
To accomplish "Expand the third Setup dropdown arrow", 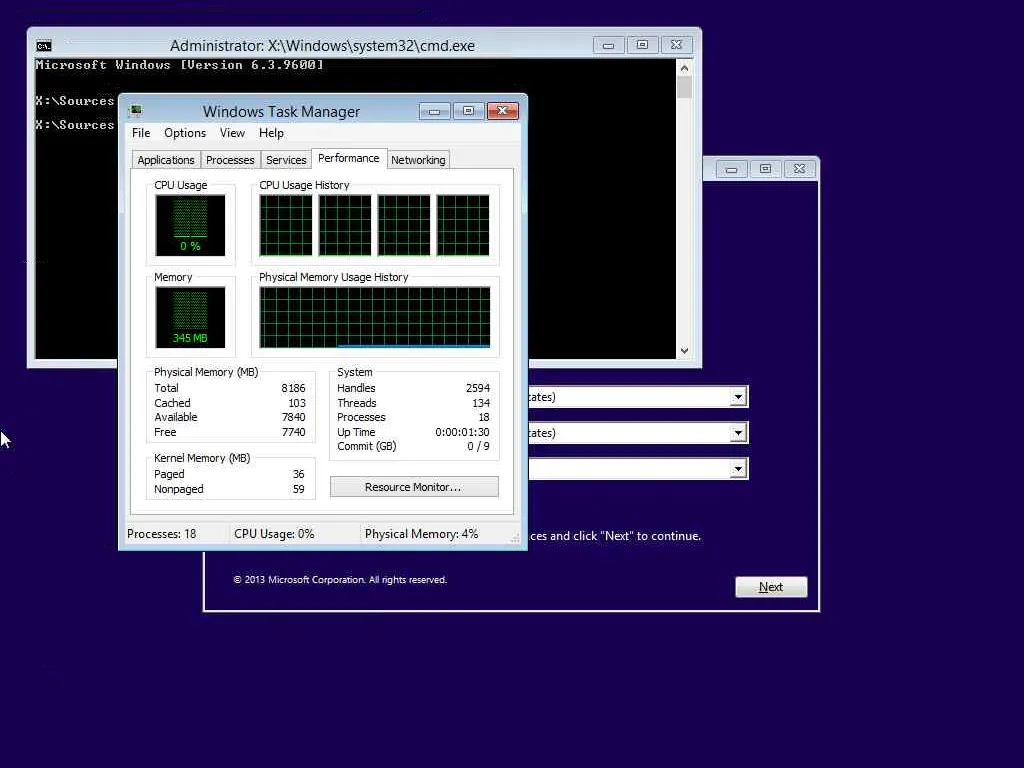I will [x=738, y=469].
